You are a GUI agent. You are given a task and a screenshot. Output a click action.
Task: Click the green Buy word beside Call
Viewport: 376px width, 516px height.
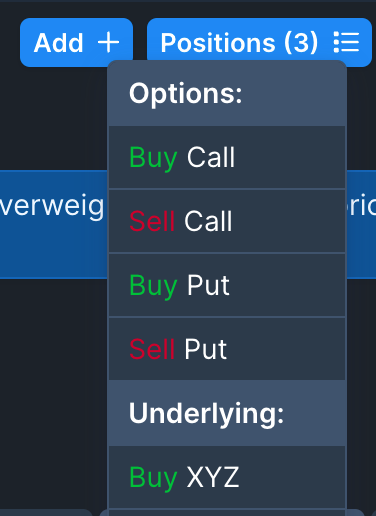(153, 158)
